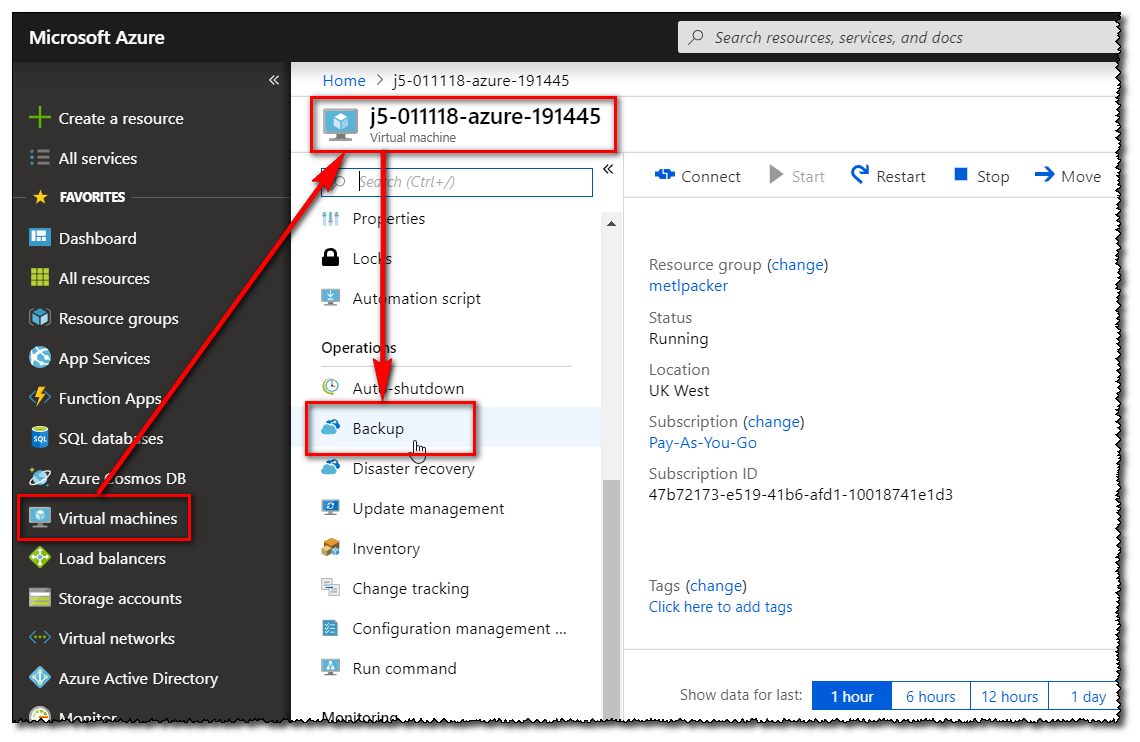Click the Configuration management icon

pyautogui.click(x=330, y=627)
